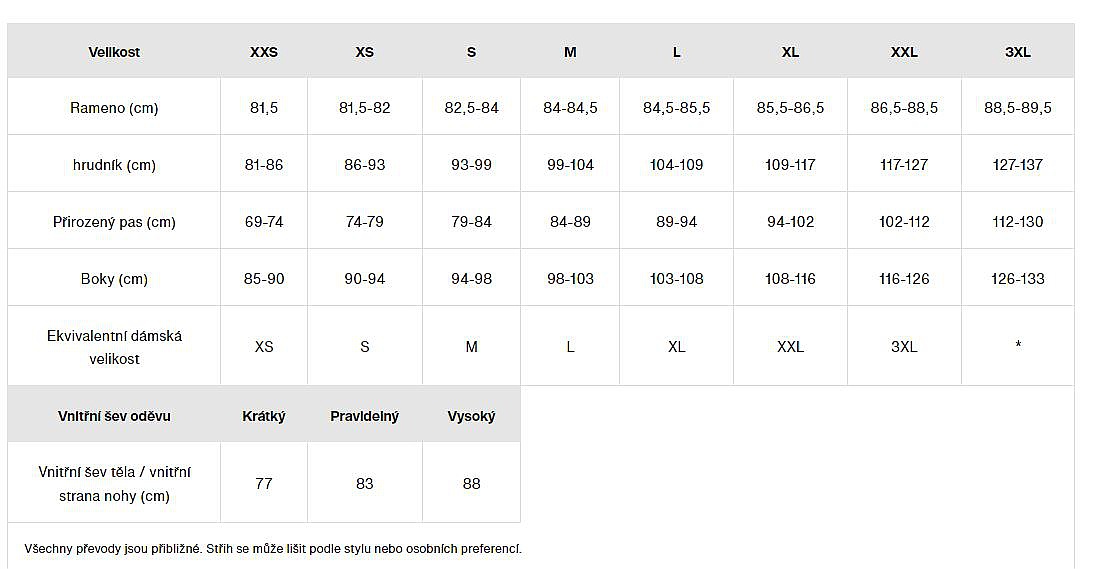Select the Vysoký inseam header
Image resolution: width=1100 pixels, height=569 pixels.
coord(471,416)
